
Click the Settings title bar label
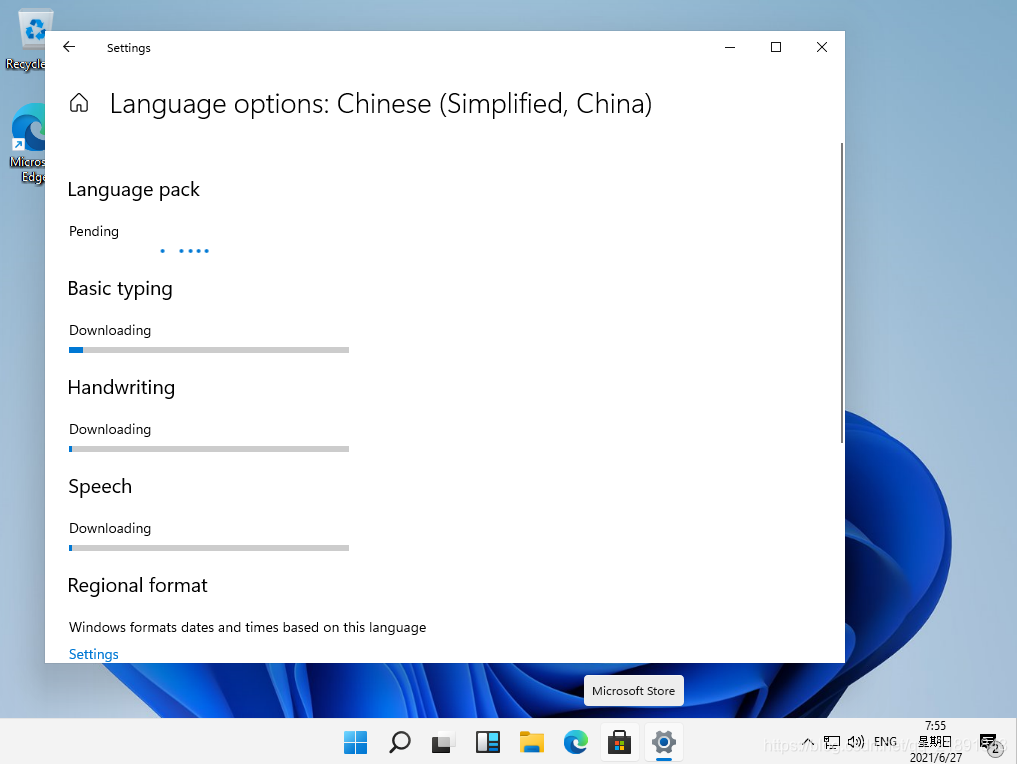[128, 48]
